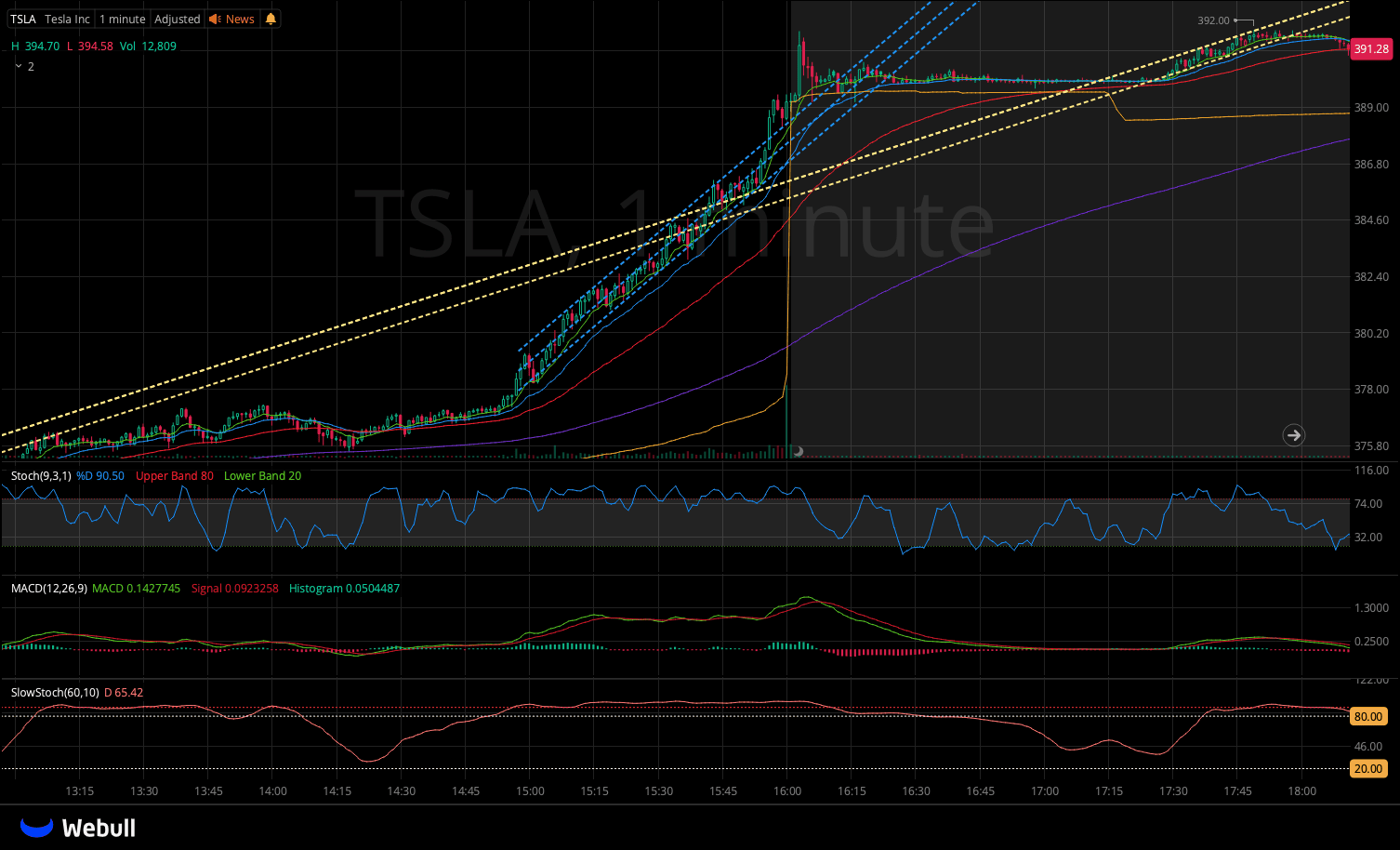1400x850 pixels.
Task: Click the orange megaphone News icon
Action: [x=215, y=19]
